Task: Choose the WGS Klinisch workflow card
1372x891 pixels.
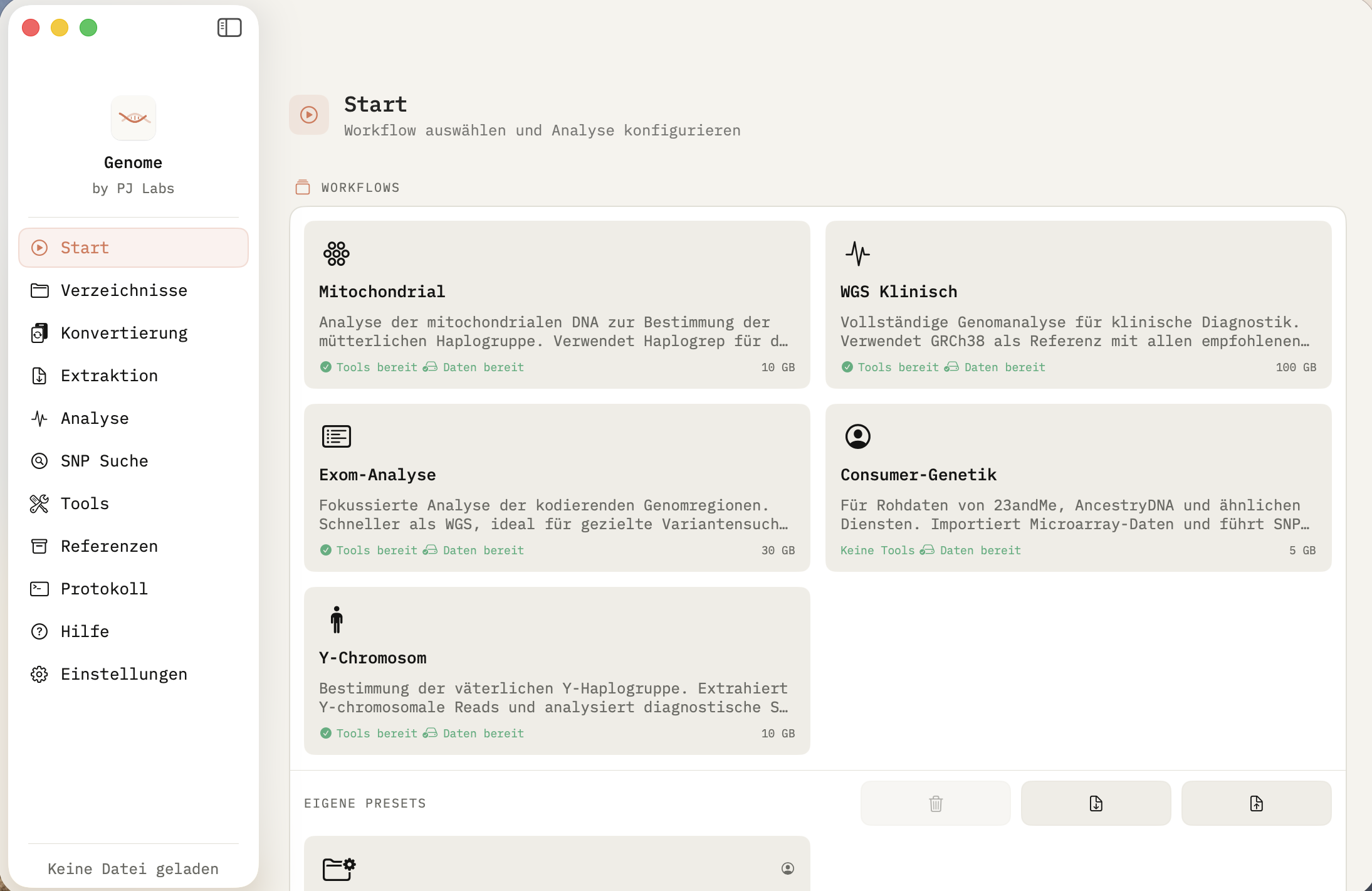Action: tap(1078, 305)
